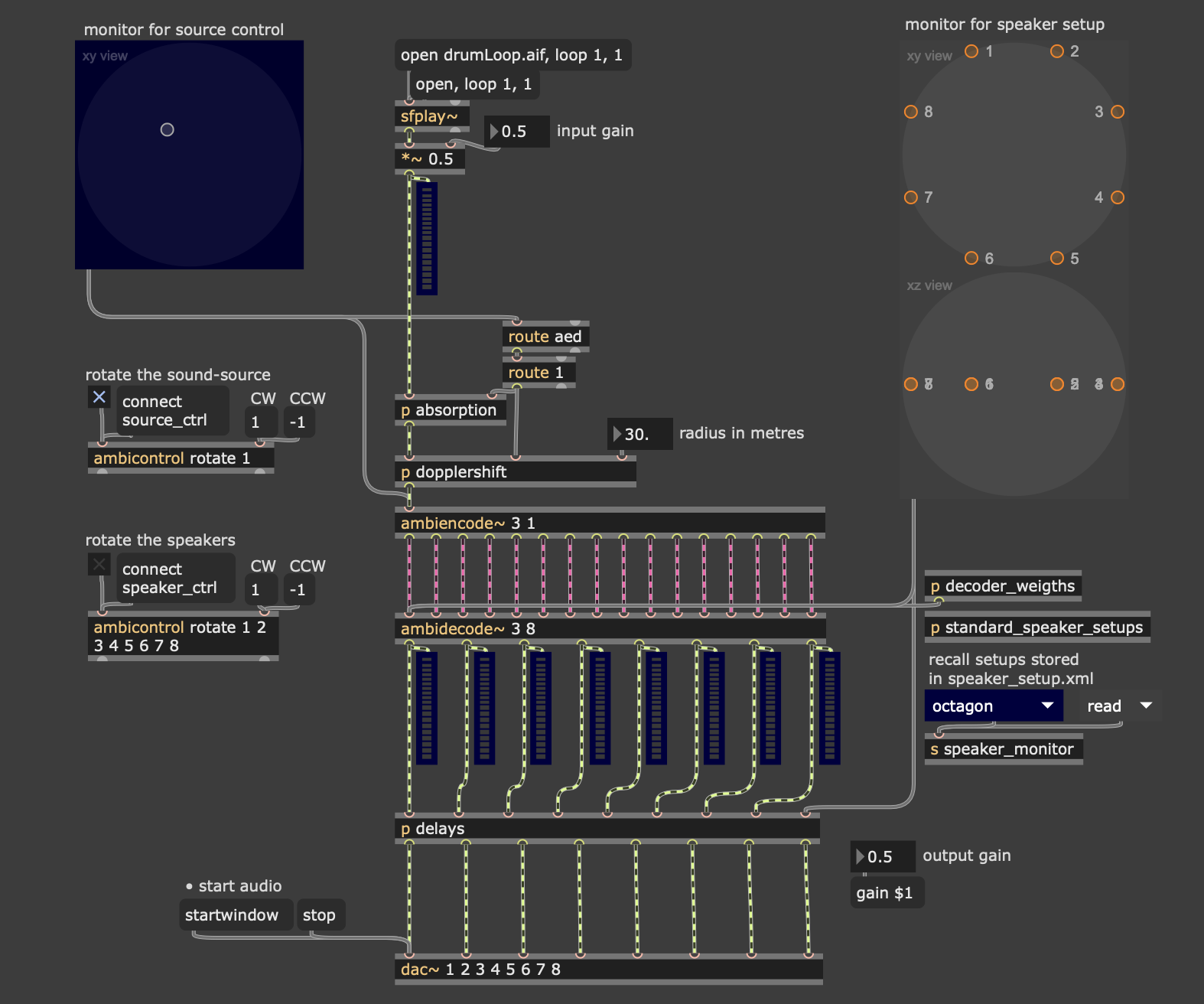Select the p absorption subpatcher
Image resolution: width=1204 pixels, height=1004 pixels.
click(451, 410)
